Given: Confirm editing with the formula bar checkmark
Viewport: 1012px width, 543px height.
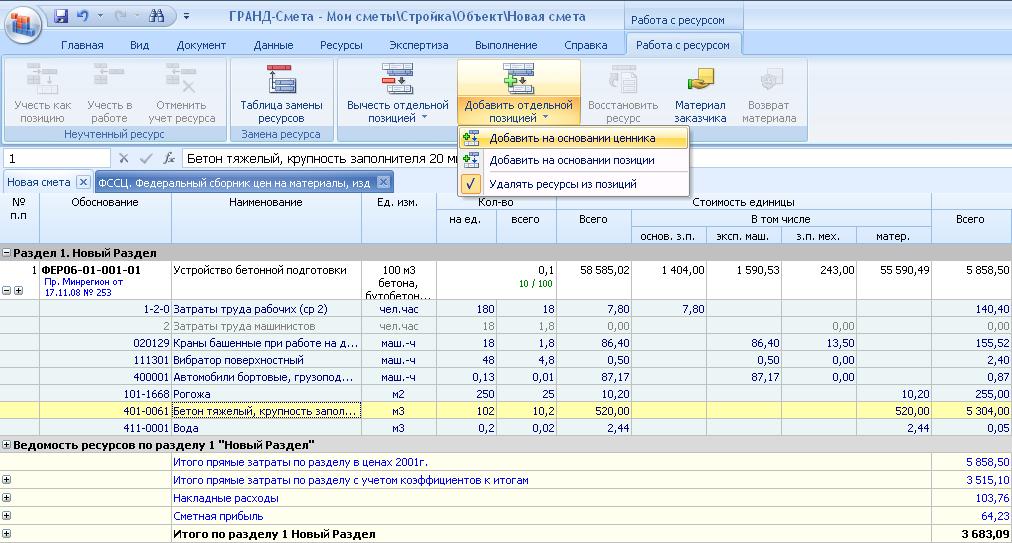Looking at the screenshot, I should (147, 159).
